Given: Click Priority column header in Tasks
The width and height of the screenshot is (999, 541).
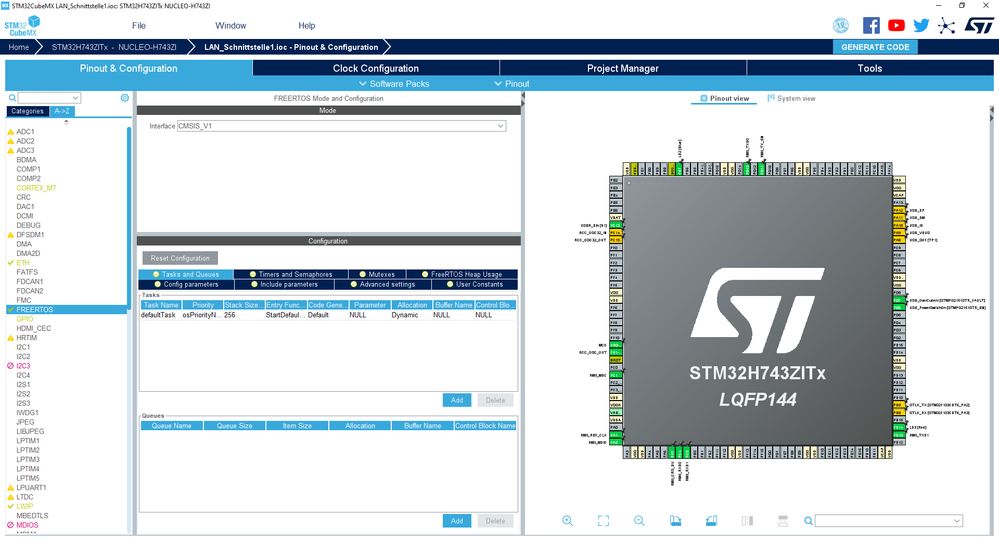Looking at the screenshot, I should point(203,305).
